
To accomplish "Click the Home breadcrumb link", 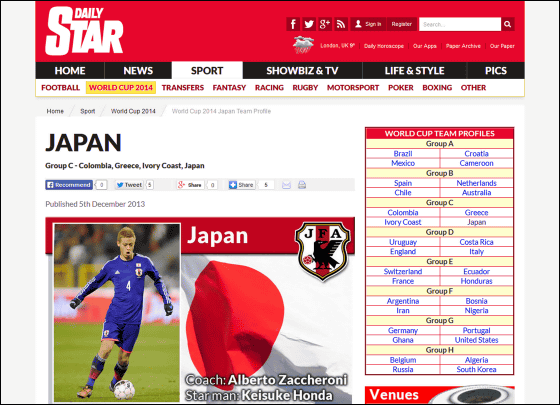I will pyautogui.click(x=55, y=111).
